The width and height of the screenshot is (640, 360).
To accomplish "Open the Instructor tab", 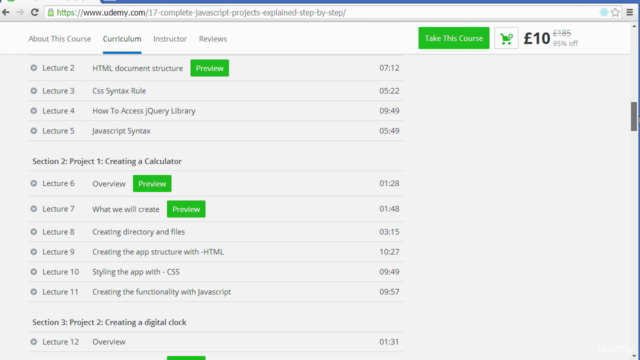I will click(x=170, y=39).
